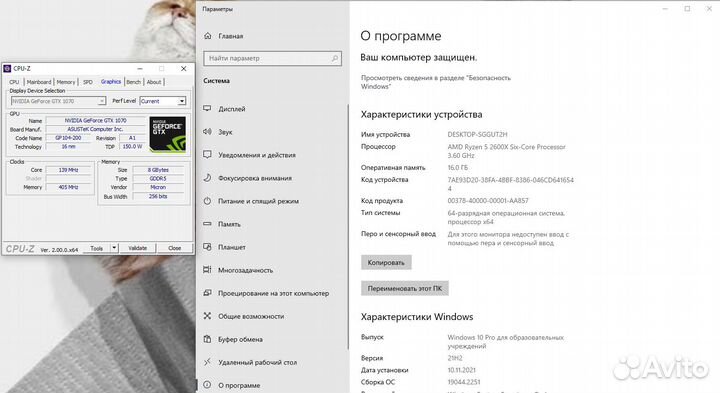Viewport: 720px width, 393px height.
Task: Expand the Display Device Selection dropdown in CPU-Z
Action: (x=102, y=101)
